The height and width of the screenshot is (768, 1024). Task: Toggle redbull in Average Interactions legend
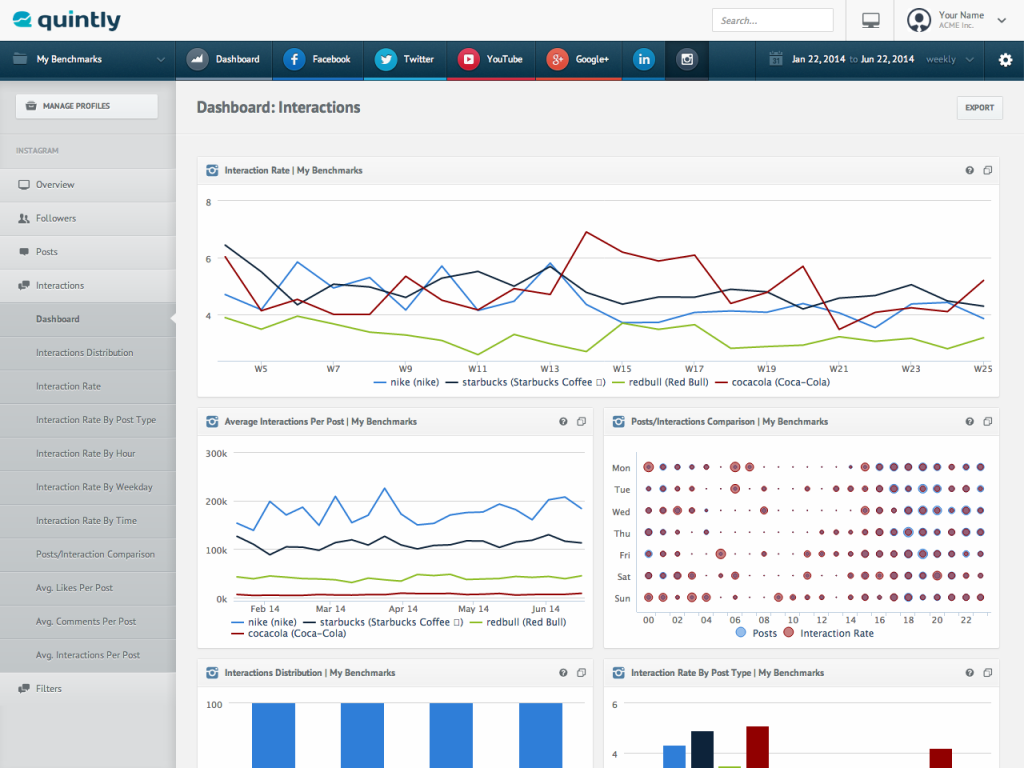[518, 622]
